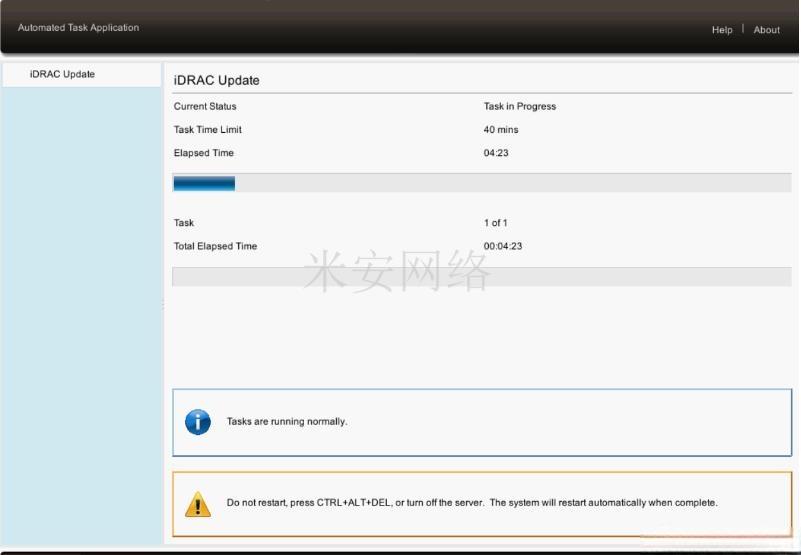Click the Elapsed Time label
The width and height of the screenshot is (801, 555).
(203, 153)
